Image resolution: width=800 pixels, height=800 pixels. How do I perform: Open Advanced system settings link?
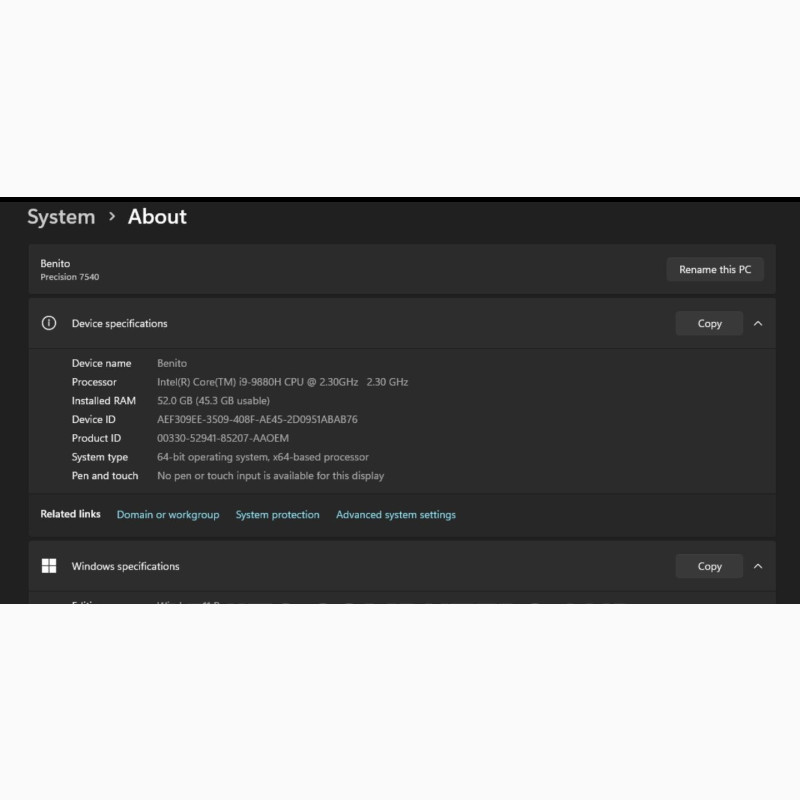pyautogui.click(x=396, y=515)
